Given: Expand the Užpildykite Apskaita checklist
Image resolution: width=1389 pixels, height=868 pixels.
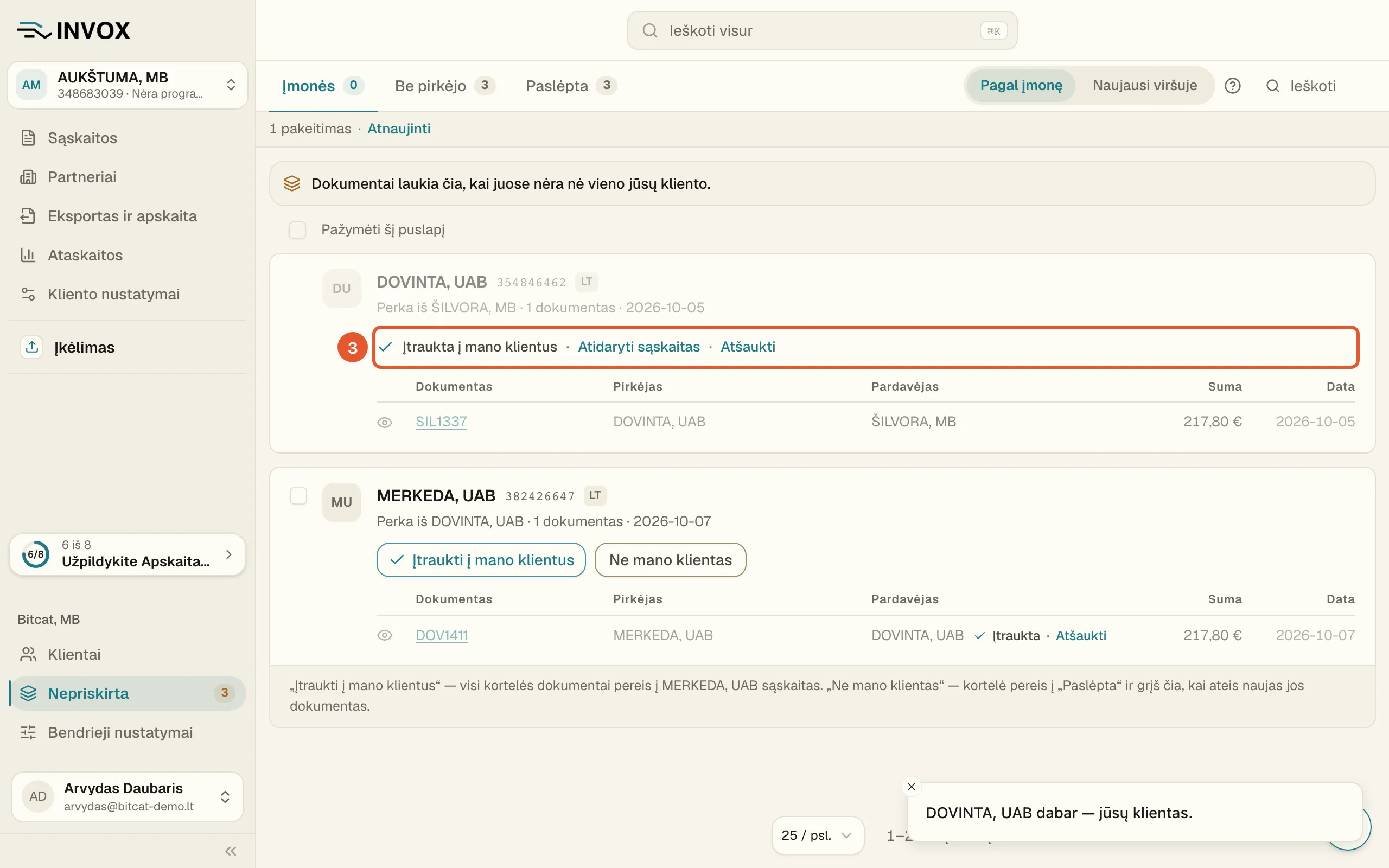Looking at the screenshot, I should coord(128,554).
